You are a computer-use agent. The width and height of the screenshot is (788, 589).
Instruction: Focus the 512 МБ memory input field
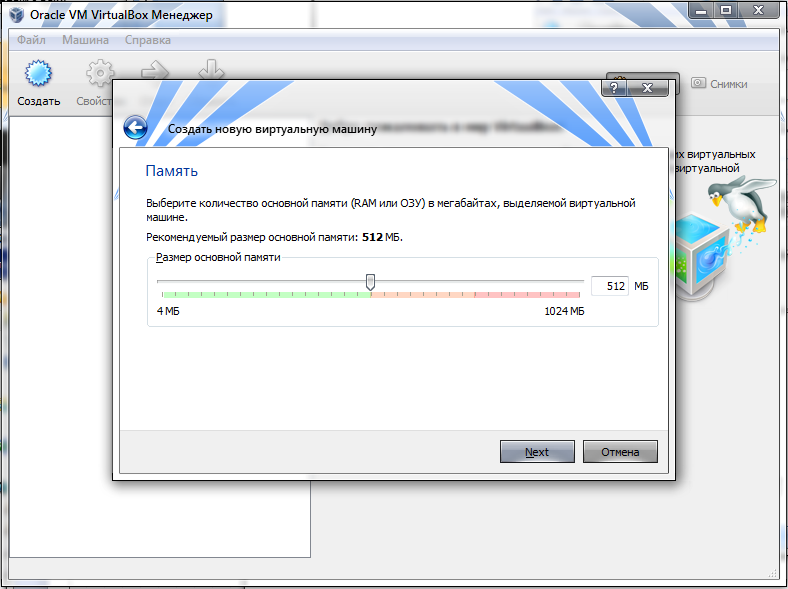[610, 286]
